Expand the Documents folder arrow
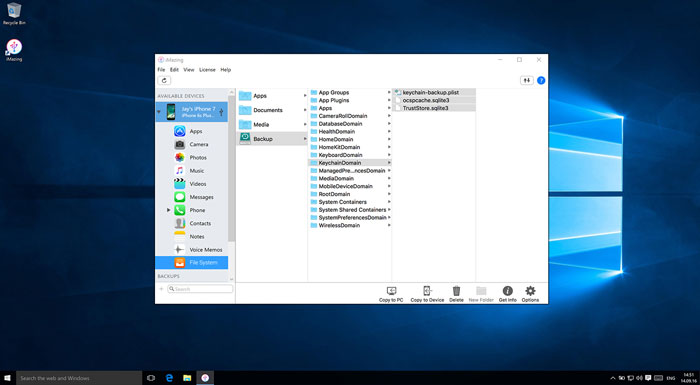700x385 pixels. coord(305,110)
